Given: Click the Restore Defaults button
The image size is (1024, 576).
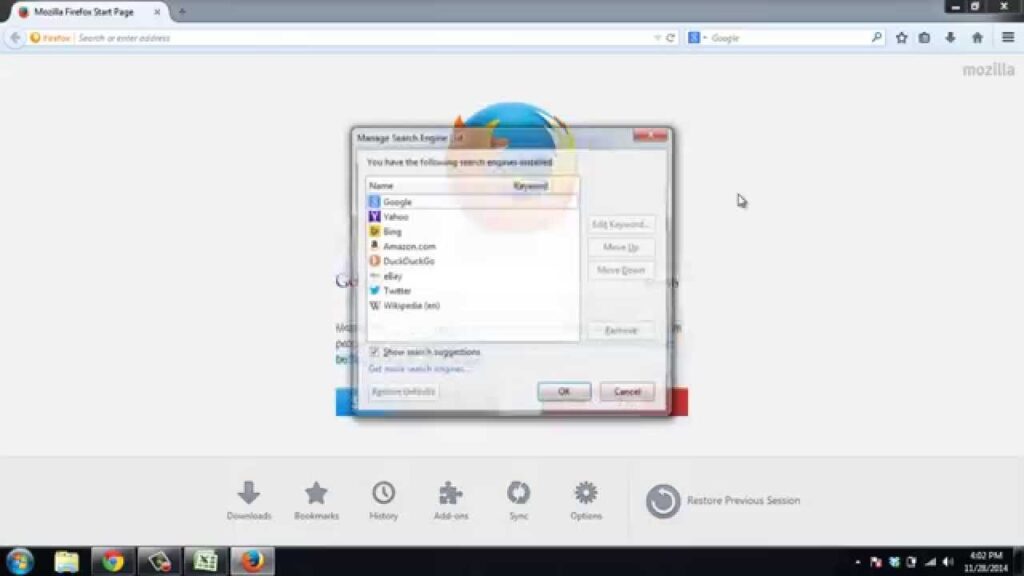Looking at the screenshot, I should click(x=403, y=392).
